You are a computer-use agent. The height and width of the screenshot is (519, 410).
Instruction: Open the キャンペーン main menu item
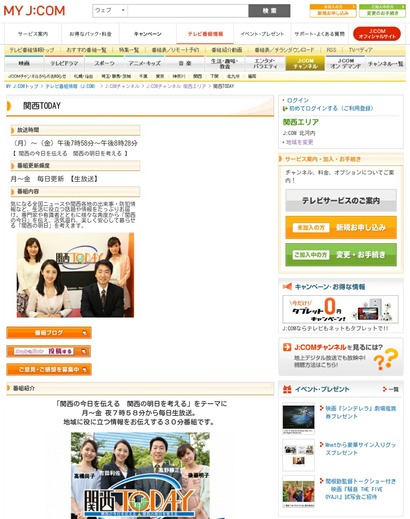coord(148,34)
